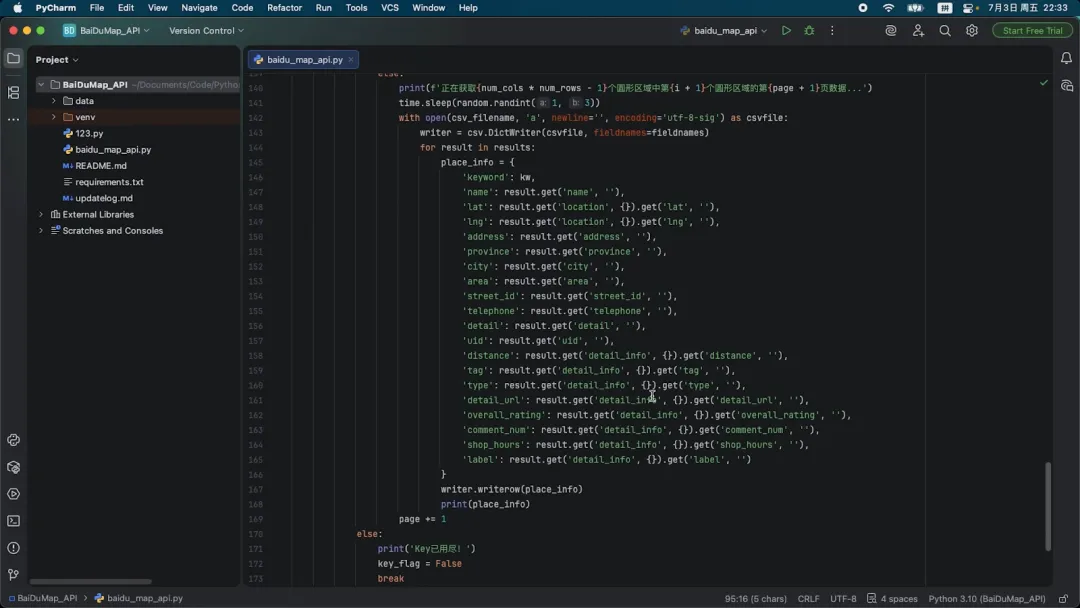Screen dimensions: 1080x608
Task: Collapse the BaiDuMap_API root folder
Action: coord(41,85)
